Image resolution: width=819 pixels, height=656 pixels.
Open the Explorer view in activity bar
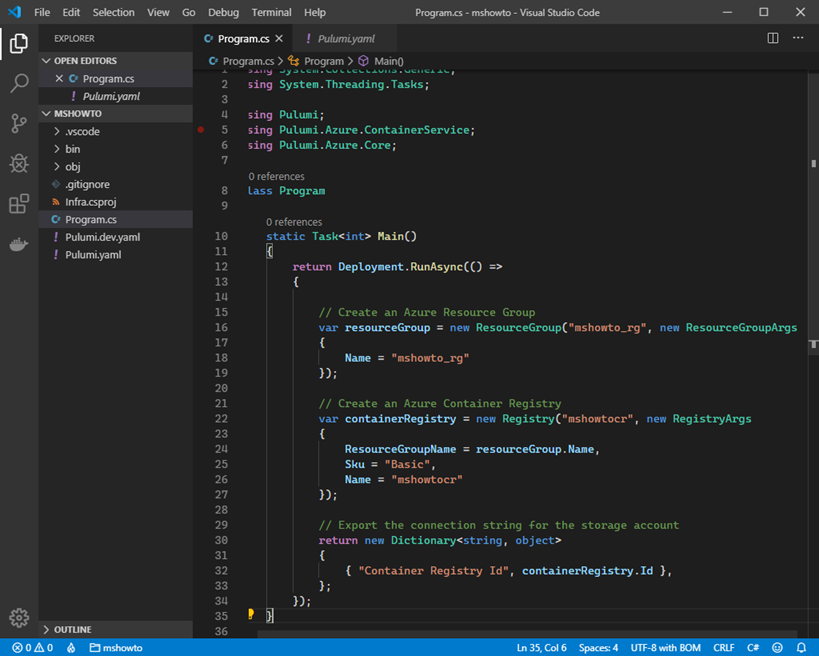(19, 43)
